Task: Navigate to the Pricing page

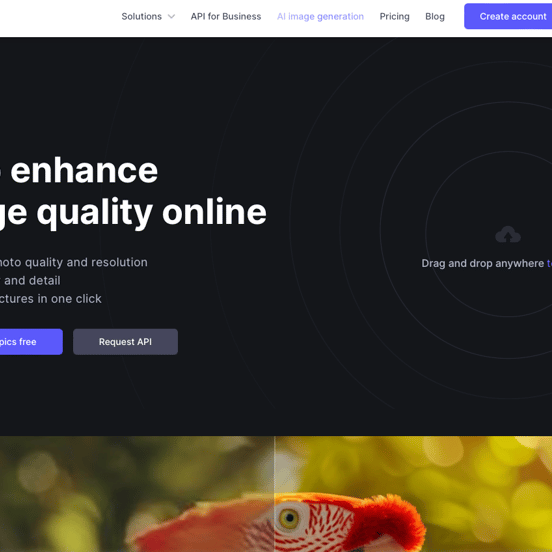Action: coord(395,17)
